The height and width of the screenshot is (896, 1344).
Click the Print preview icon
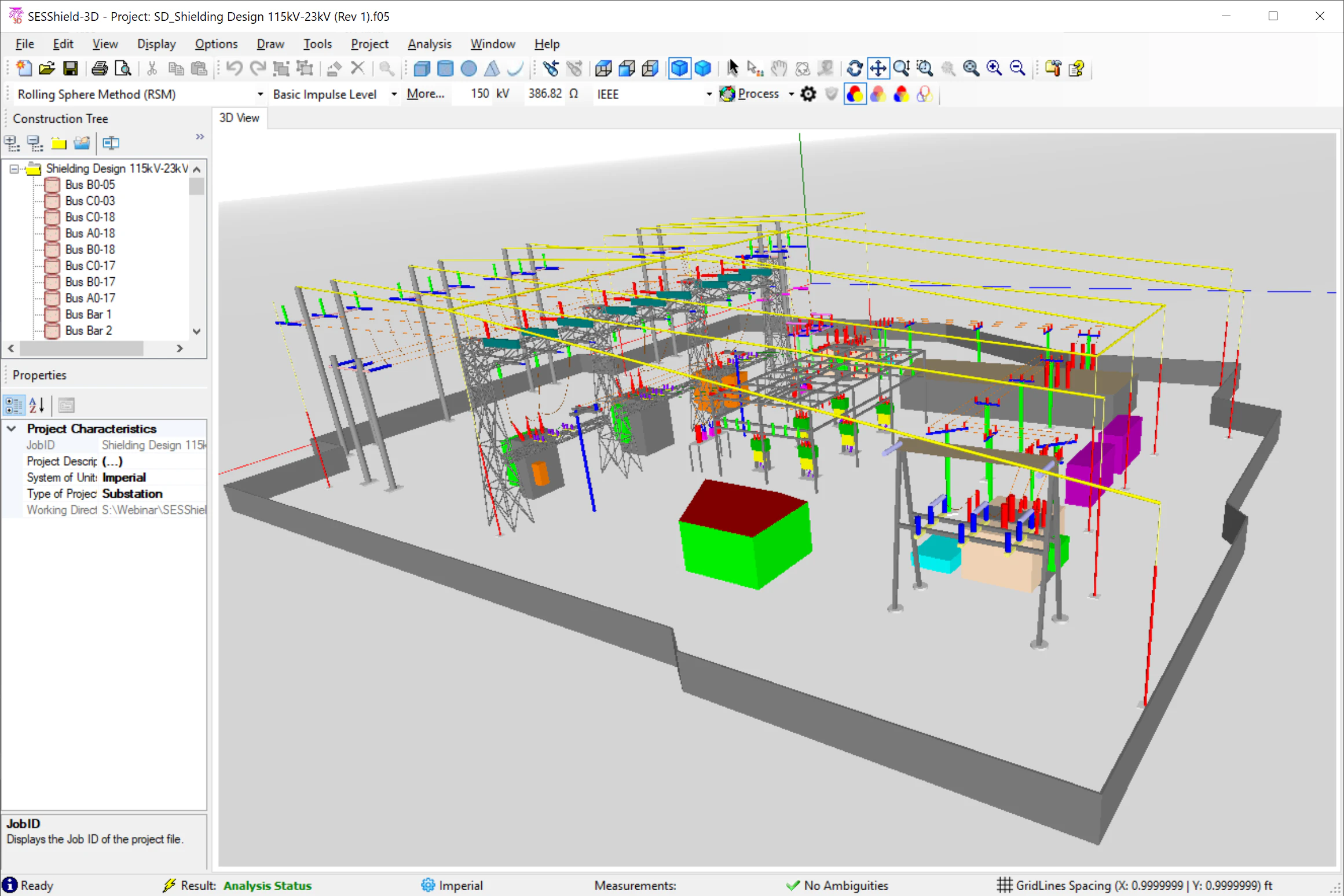123,68
